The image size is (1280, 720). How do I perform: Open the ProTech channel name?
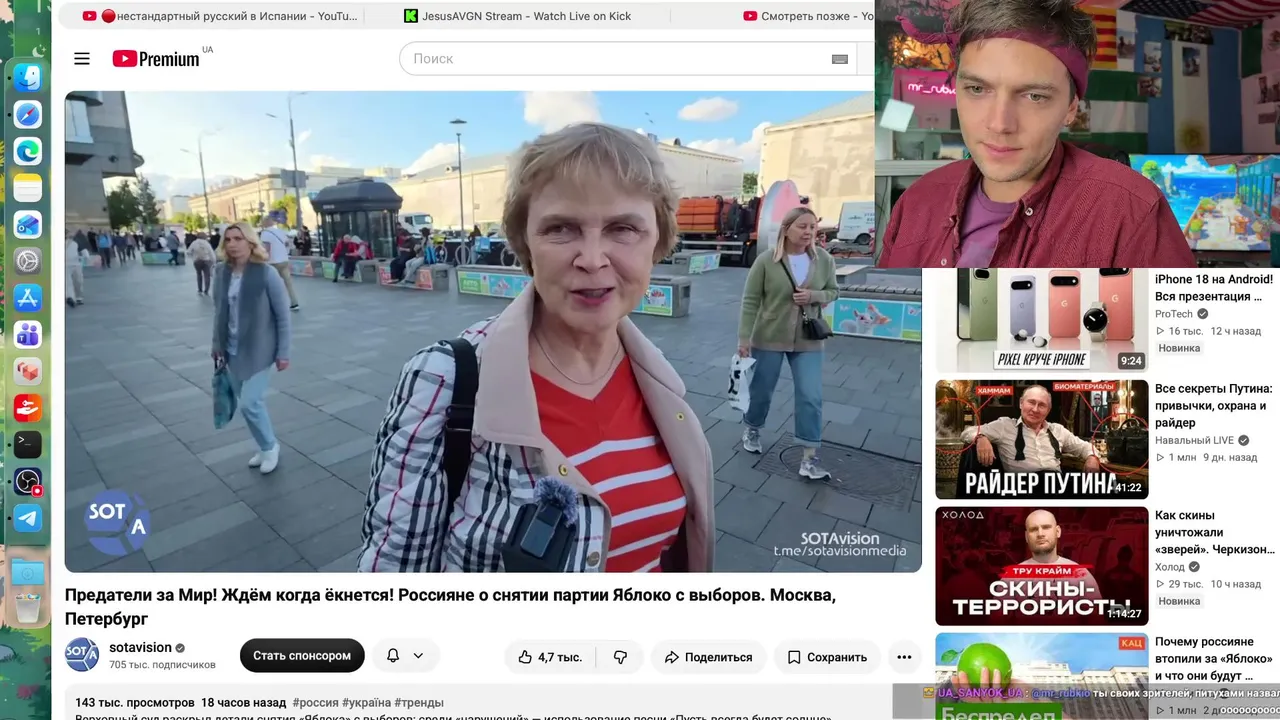pos(1174,314)
